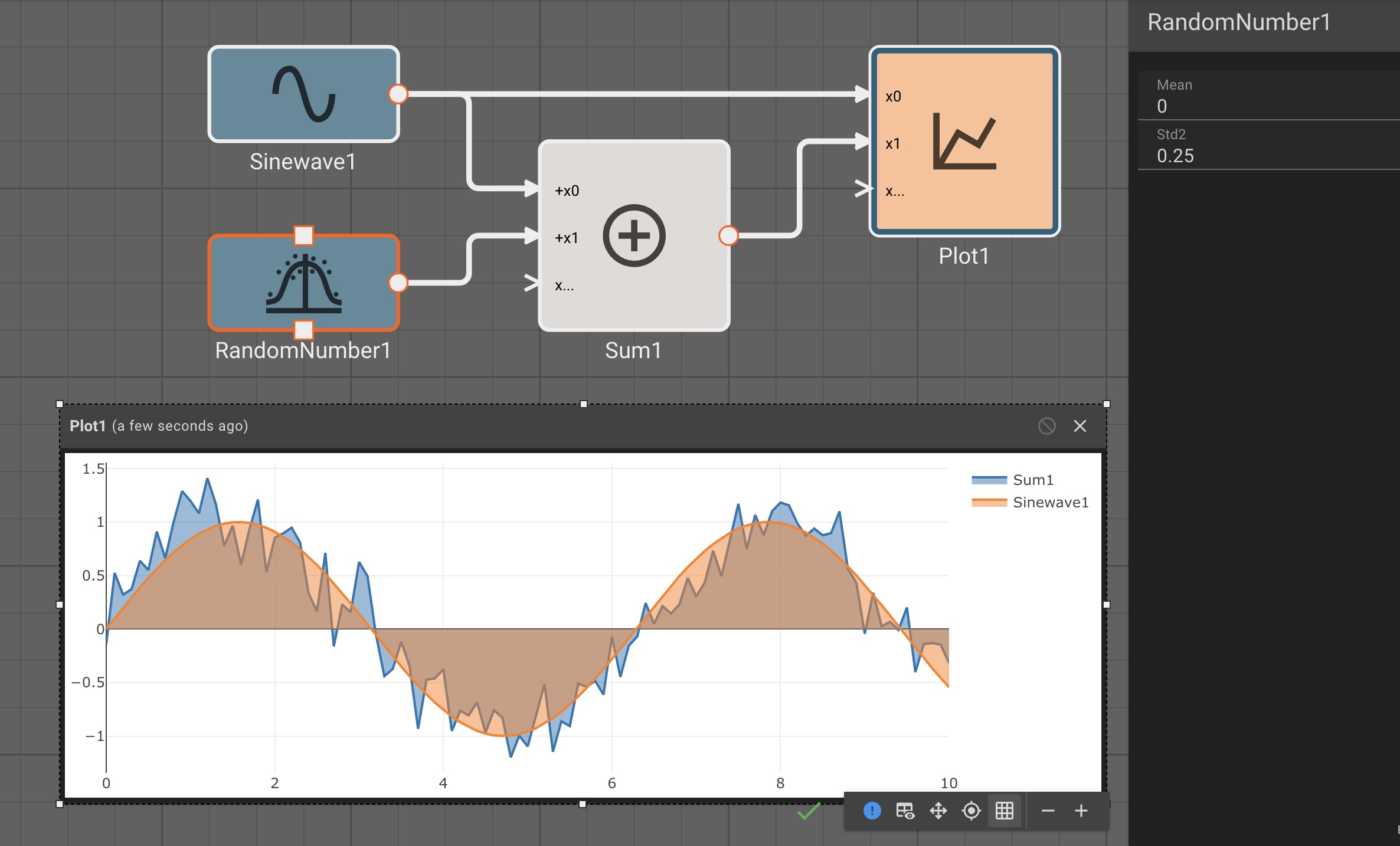
Task: Open the table view eye icon
Action: point(905,811)
